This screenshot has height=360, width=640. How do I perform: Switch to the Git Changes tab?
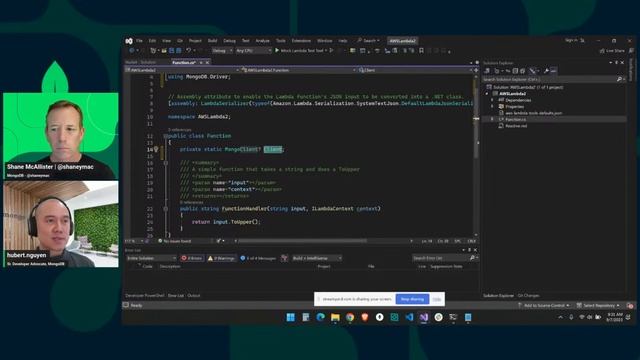529,296
